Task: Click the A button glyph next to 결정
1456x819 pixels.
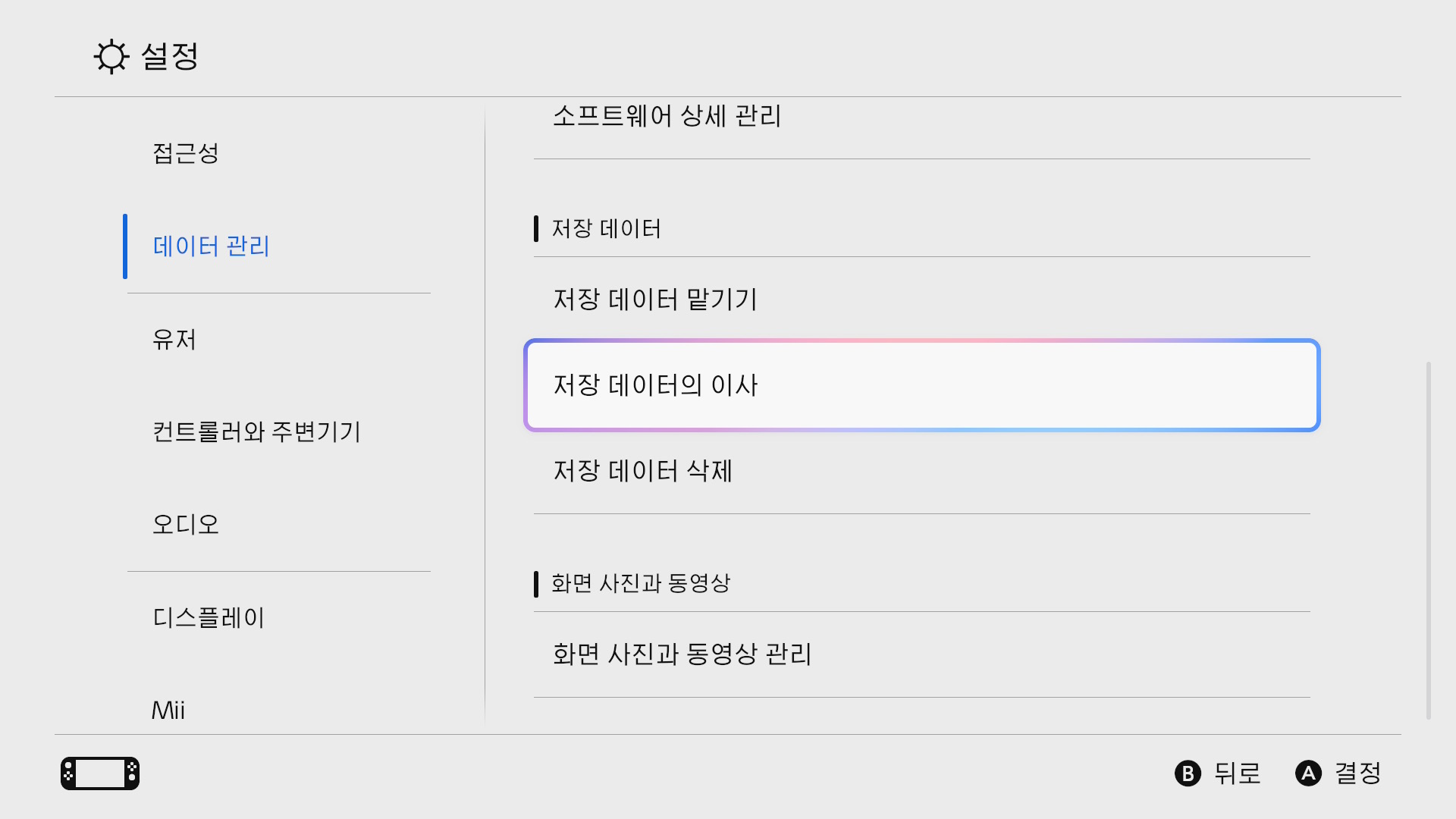Action: (1308, 774)
